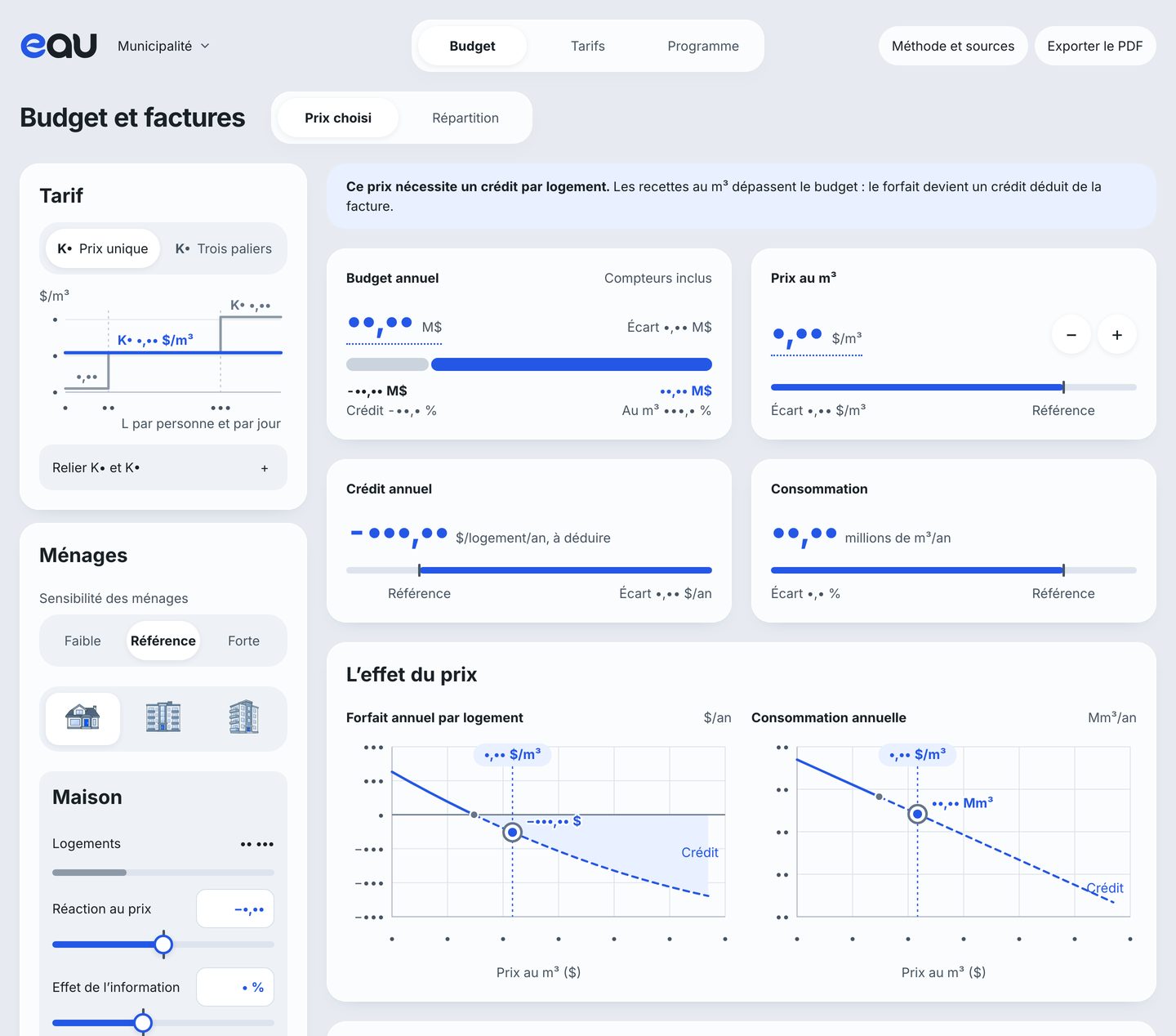Choose the Trois paliers tariff option

click(224, 248)
